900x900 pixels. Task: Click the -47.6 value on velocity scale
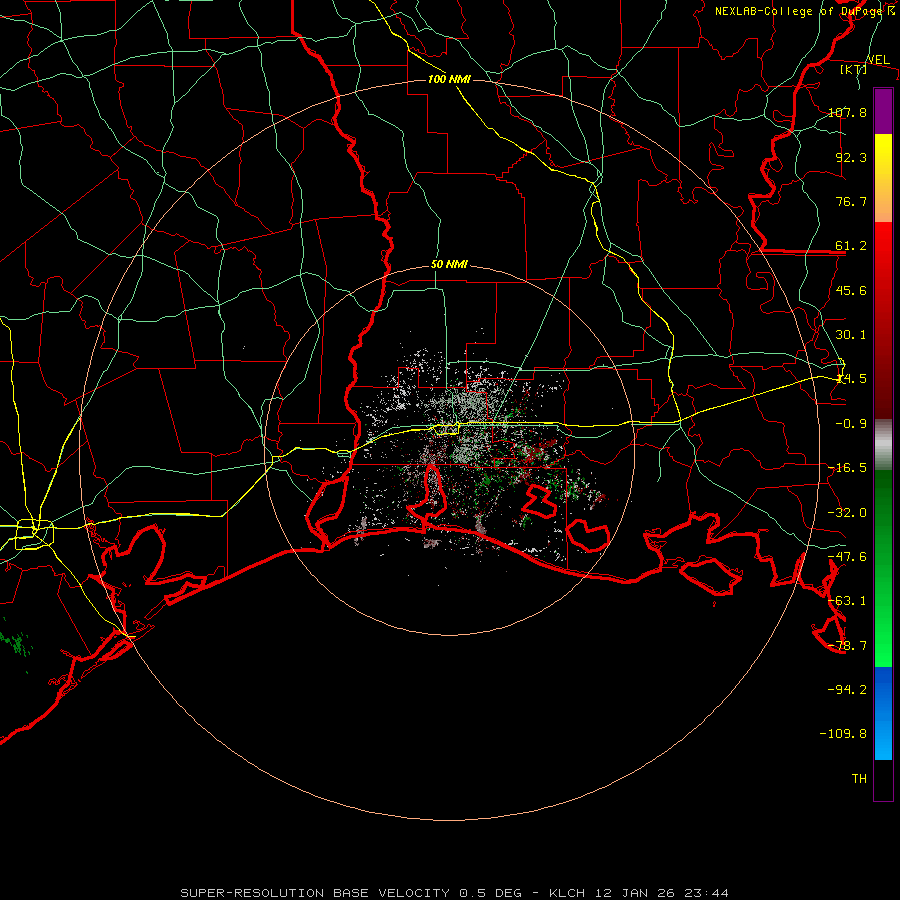tap(847, 557)
